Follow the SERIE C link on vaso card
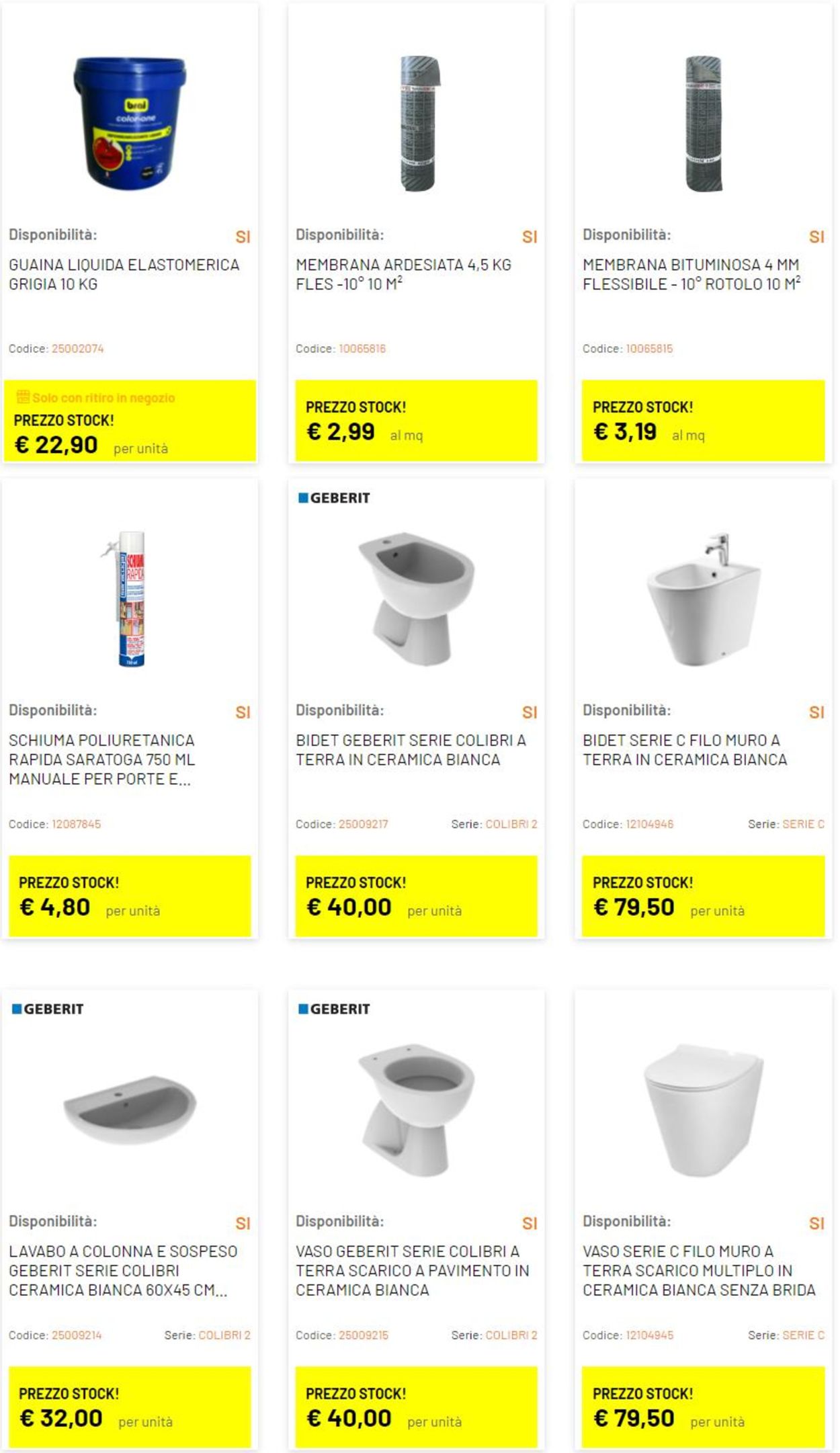The height and width of the screenshot is (1453, 840). point(803,1335)
